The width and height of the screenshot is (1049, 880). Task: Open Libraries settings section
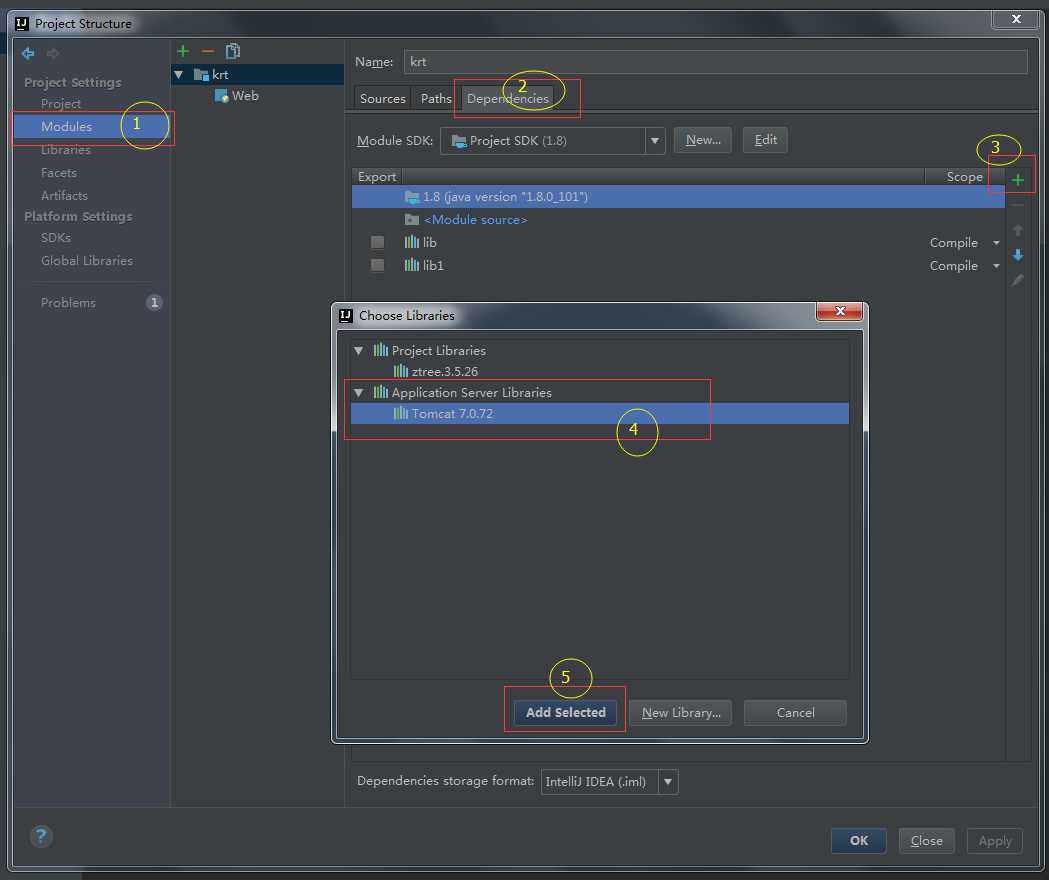click(66, 150)
